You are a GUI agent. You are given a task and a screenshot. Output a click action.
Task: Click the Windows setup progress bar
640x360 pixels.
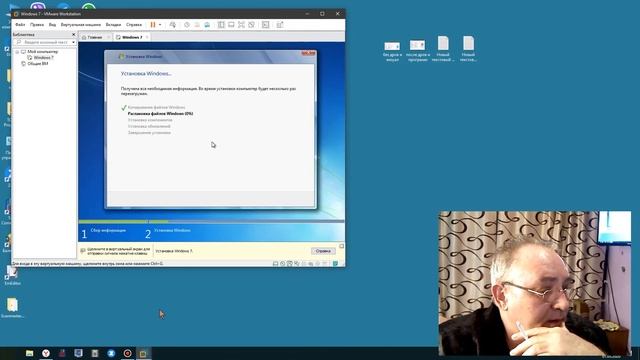pos(211,222)
